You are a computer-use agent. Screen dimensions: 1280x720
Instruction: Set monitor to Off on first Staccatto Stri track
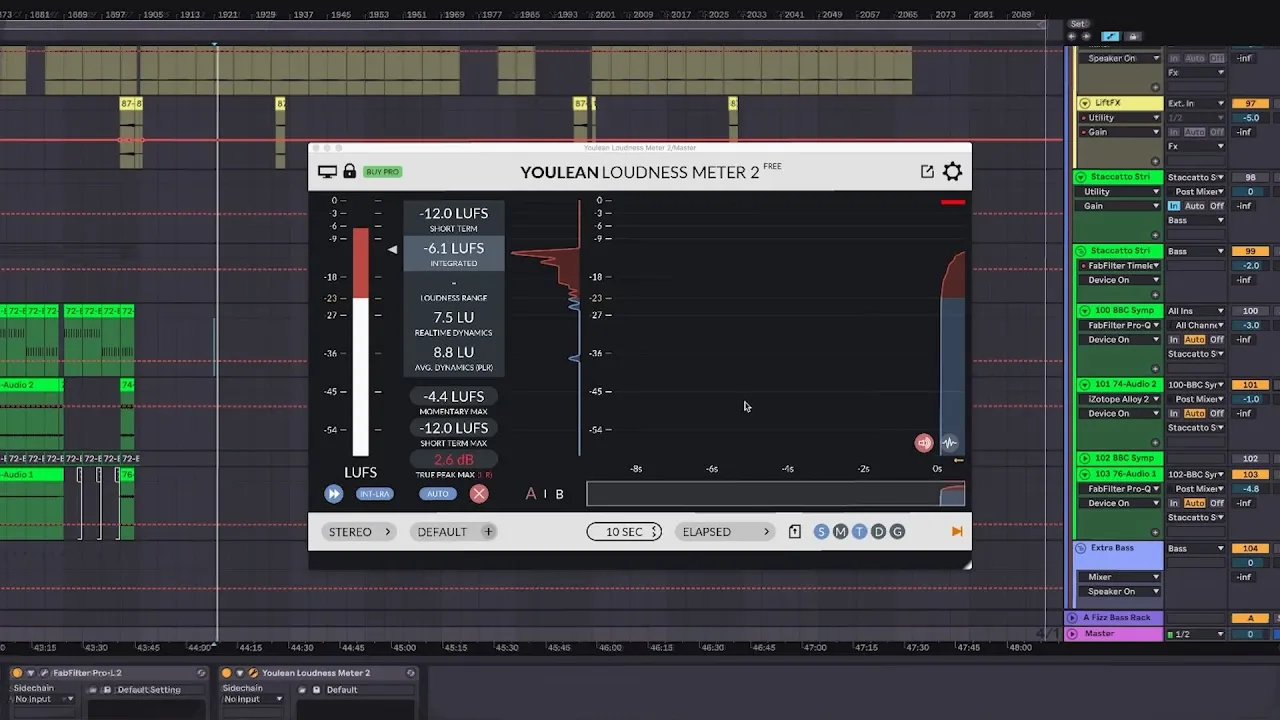[1217, 206]
